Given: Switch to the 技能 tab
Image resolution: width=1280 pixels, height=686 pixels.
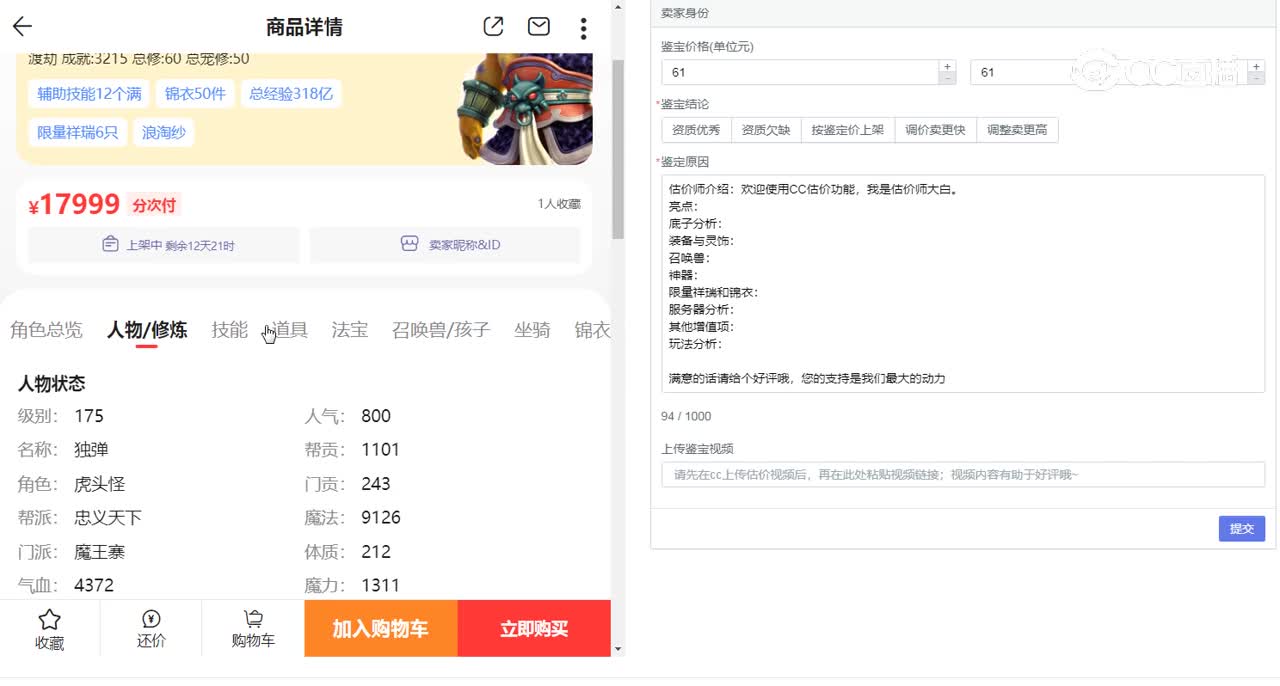Looking at the screenshot, I should coord(229,330).
